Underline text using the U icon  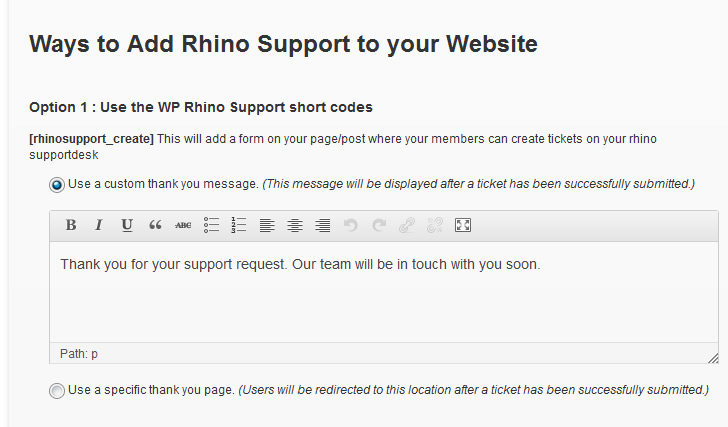pyautogui.click(x=127, y=225)
